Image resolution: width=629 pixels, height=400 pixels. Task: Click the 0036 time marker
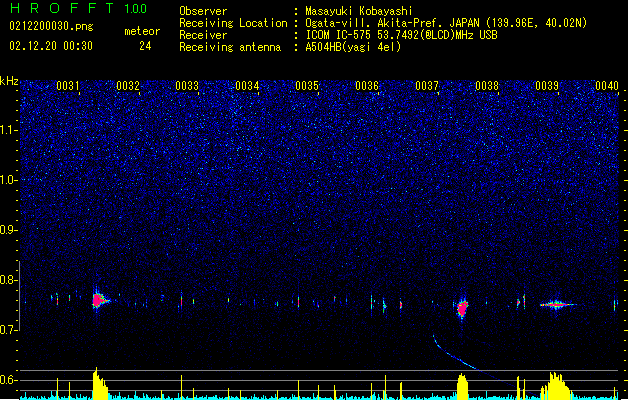[367, 86]
